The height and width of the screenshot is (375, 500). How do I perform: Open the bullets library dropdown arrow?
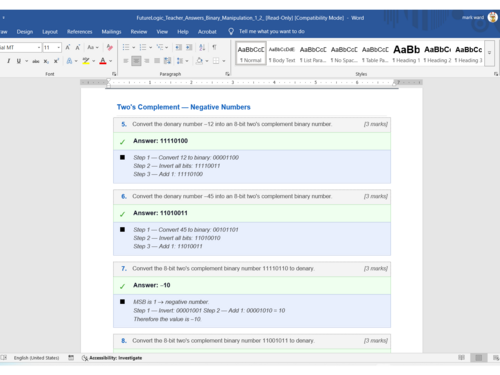pyautogui.click(x=134, y=47)
